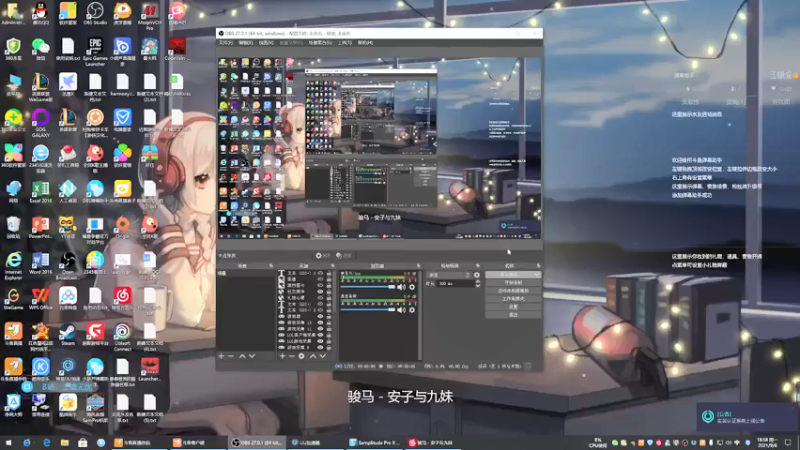Viewport: 800px width, 450px height.
Task: Open the Internet Explorer desktop icon
Action: 13,265
